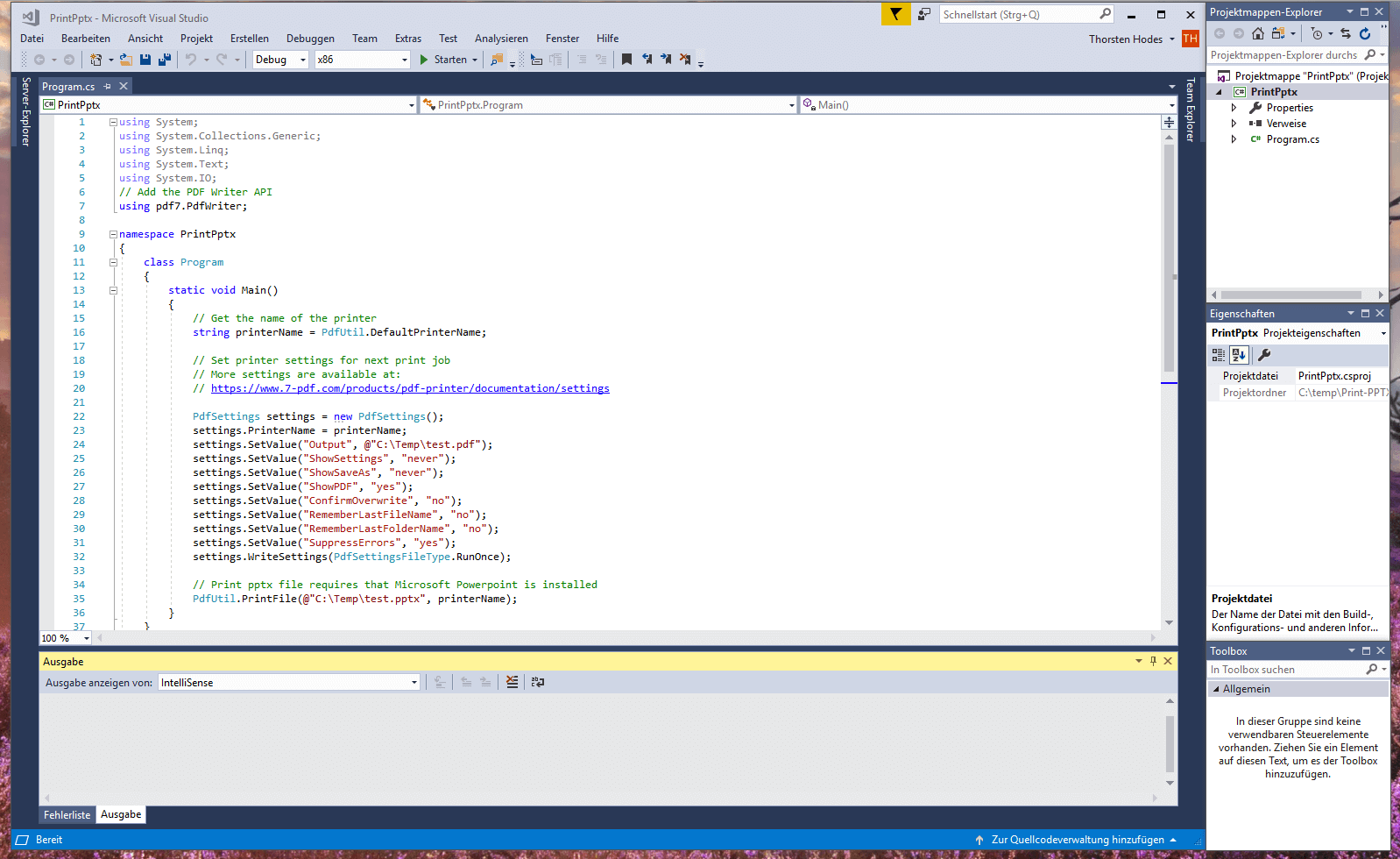Click the member list display icon
The height and width of the screenshot is (859, 1400).
point(536,60)
